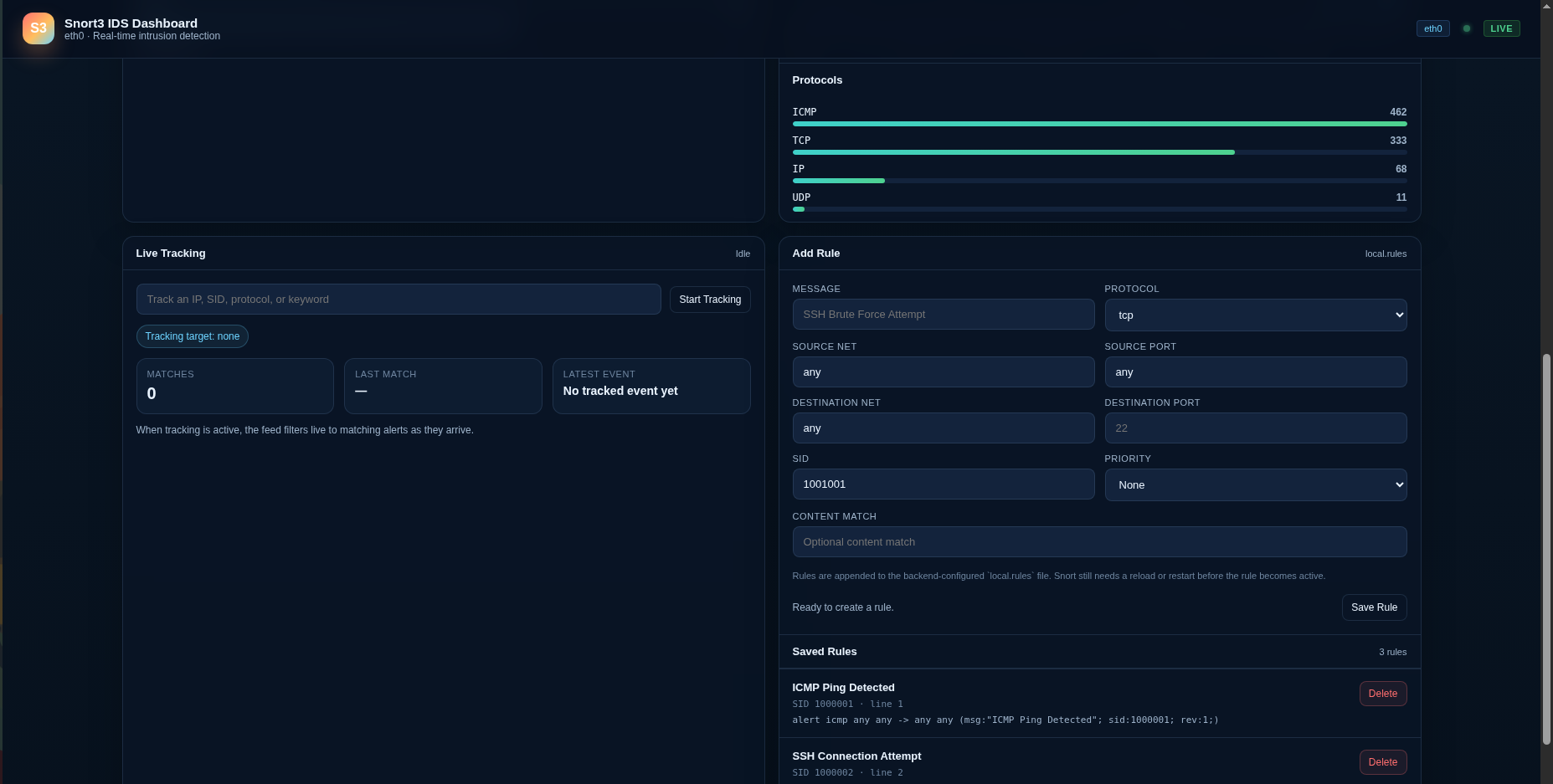
Task: Click the local.rules label in Add Rule header
Action: pos(1386,254)
